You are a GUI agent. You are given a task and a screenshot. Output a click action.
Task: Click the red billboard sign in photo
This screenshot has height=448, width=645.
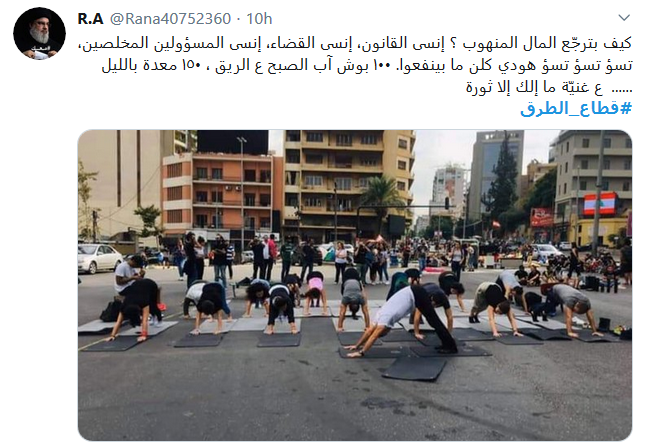point(542,217)
